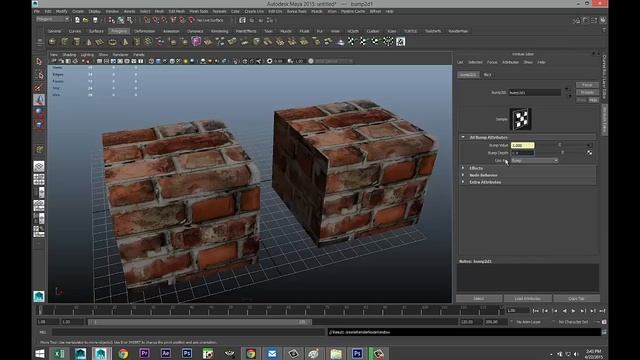This screenshot has width=640, height=360.
Task: Choose the Lasso select tool
Action: click(x=39, y=75)
